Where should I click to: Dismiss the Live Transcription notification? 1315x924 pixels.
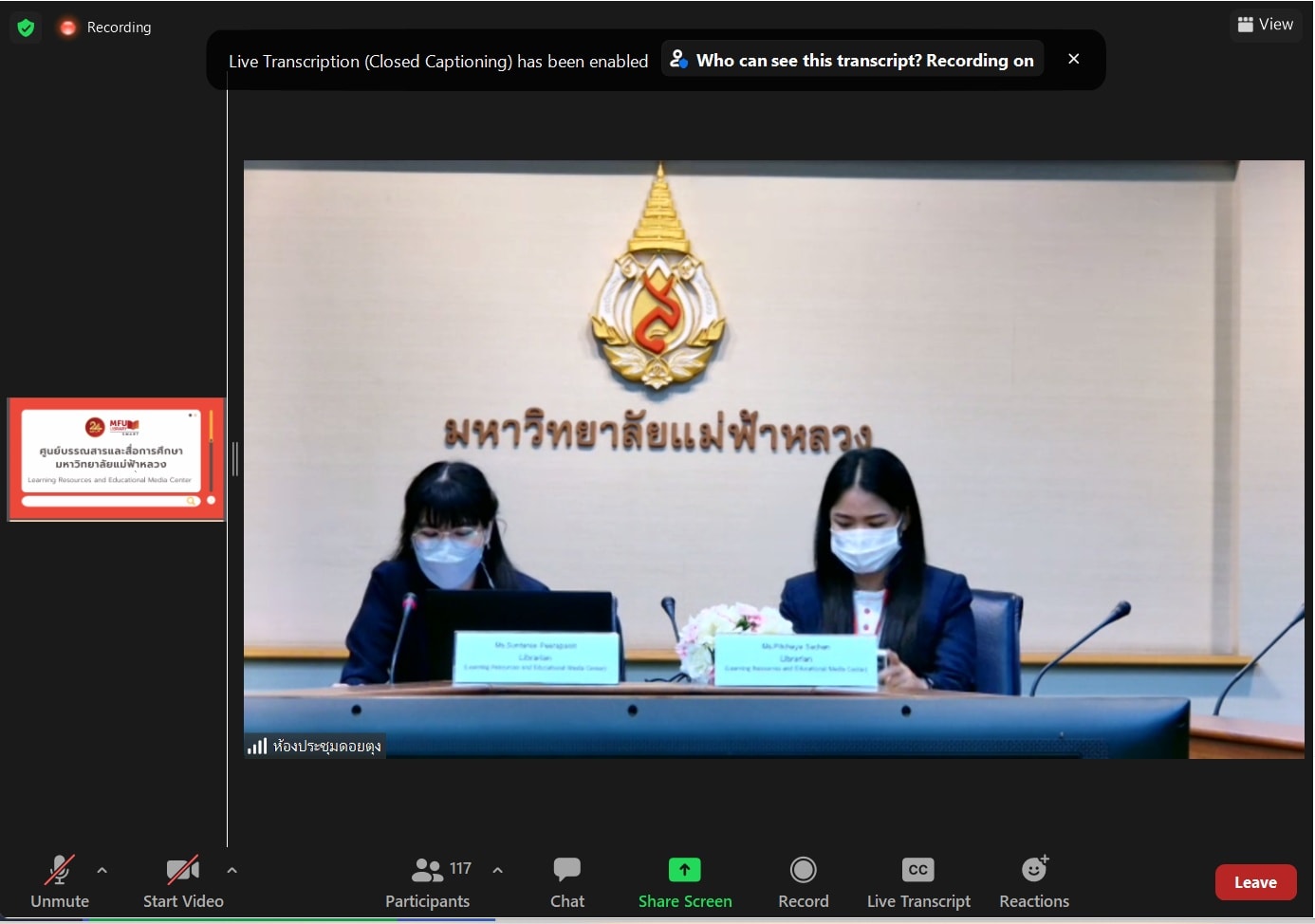(1074, 59)
